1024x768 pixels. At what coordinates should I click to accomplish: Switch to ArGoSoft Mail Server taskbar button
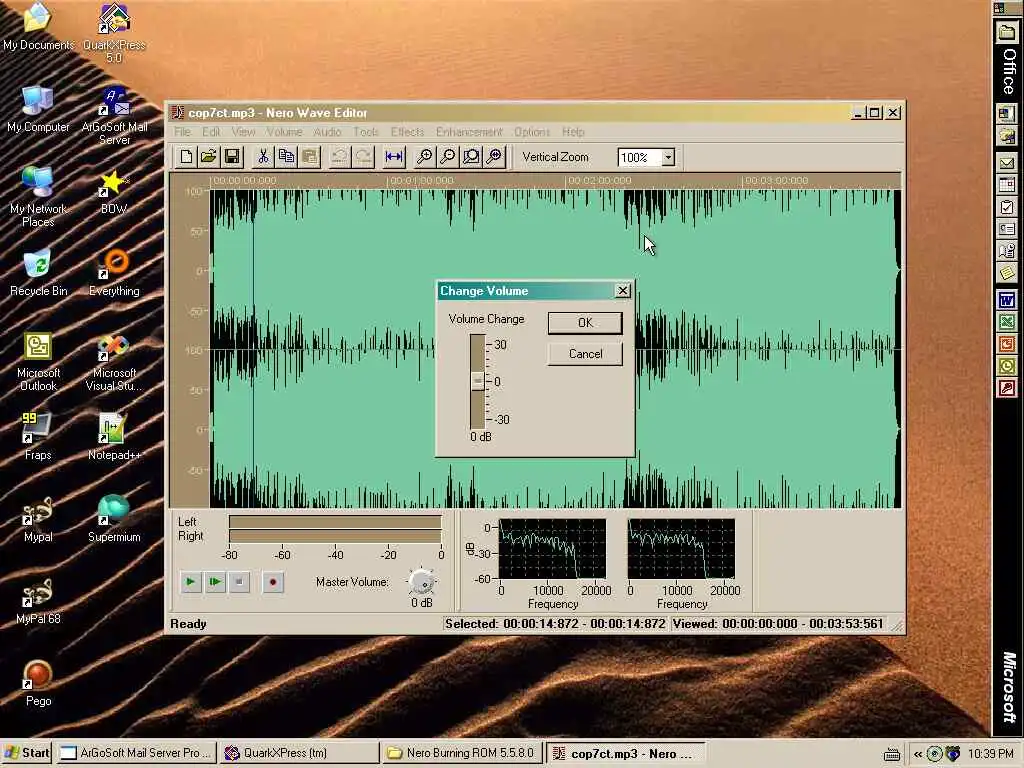pos(136,753)
